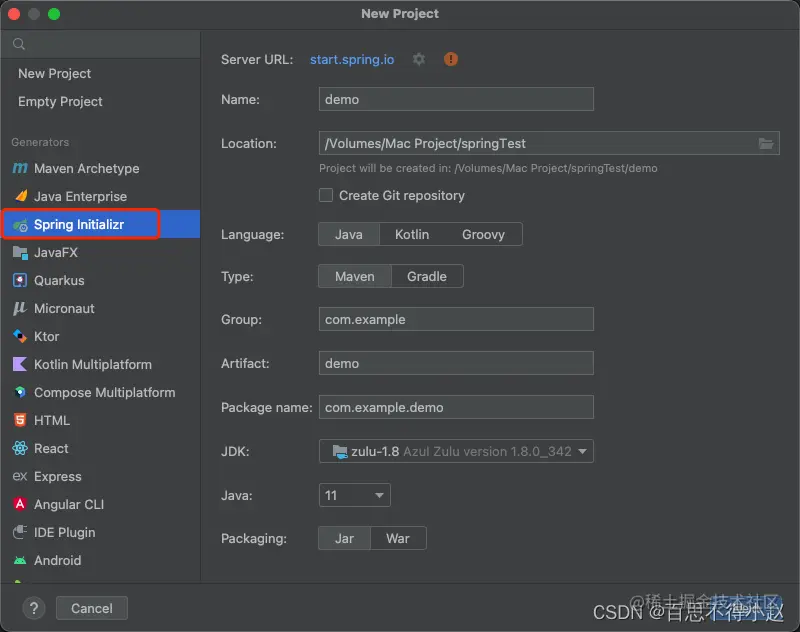Viewport: 800px width, 632px height.
Task: Click the React atom icon
Action: coord(20,448)
